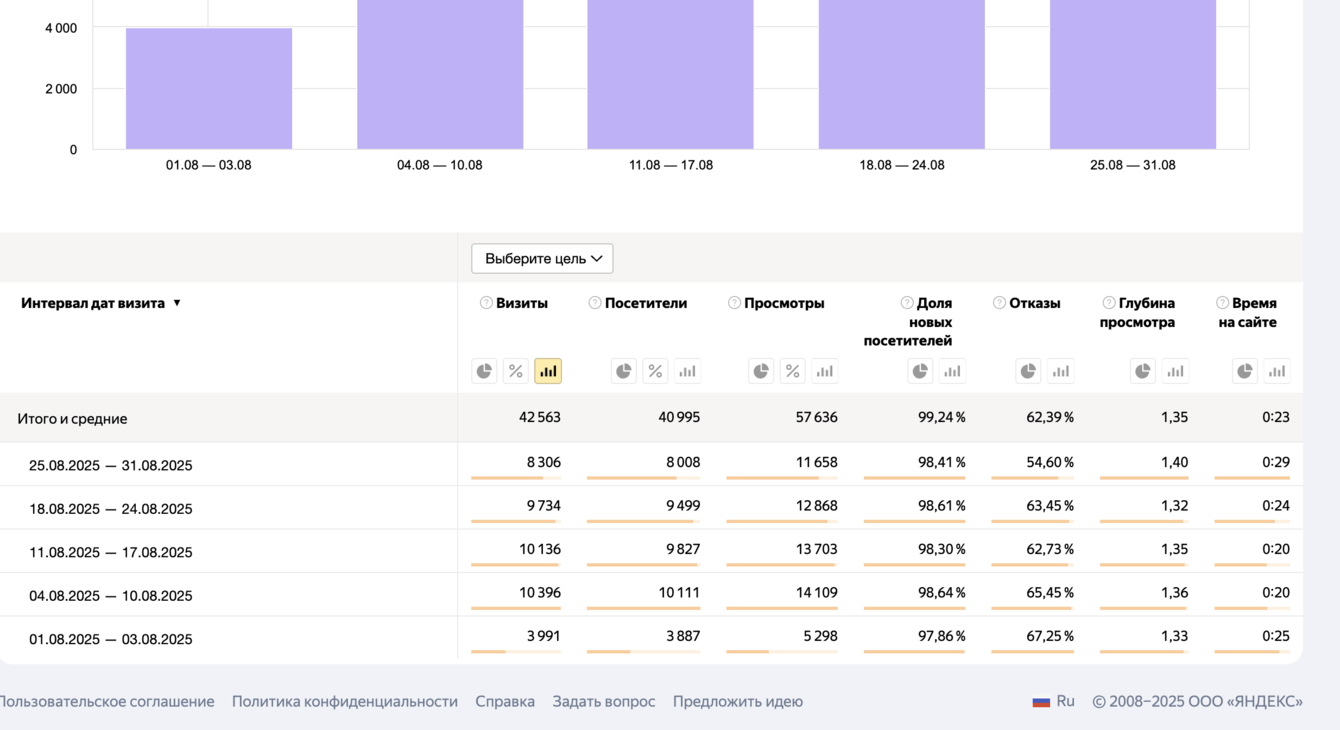Viewport: 1340px width, 730px height.
Task: Click bar chart icon under Просмотры
Action: point(825,371)
